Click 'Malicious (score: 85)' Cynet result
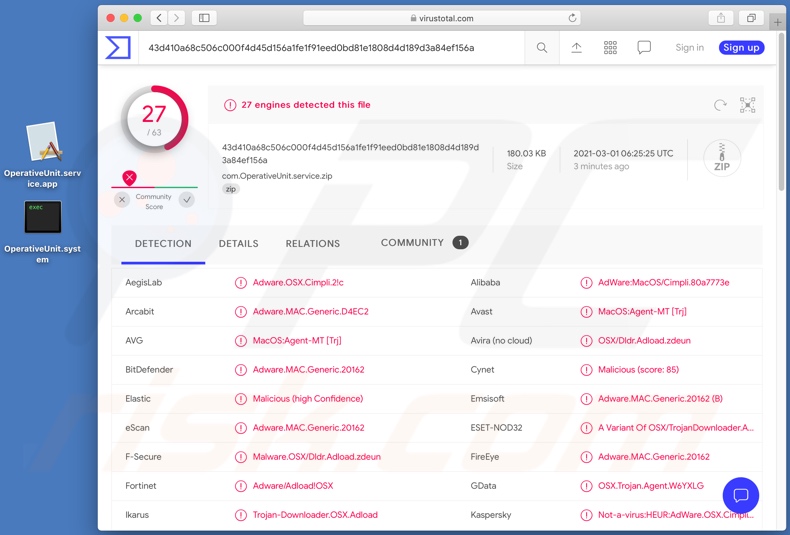 point(638,370)
